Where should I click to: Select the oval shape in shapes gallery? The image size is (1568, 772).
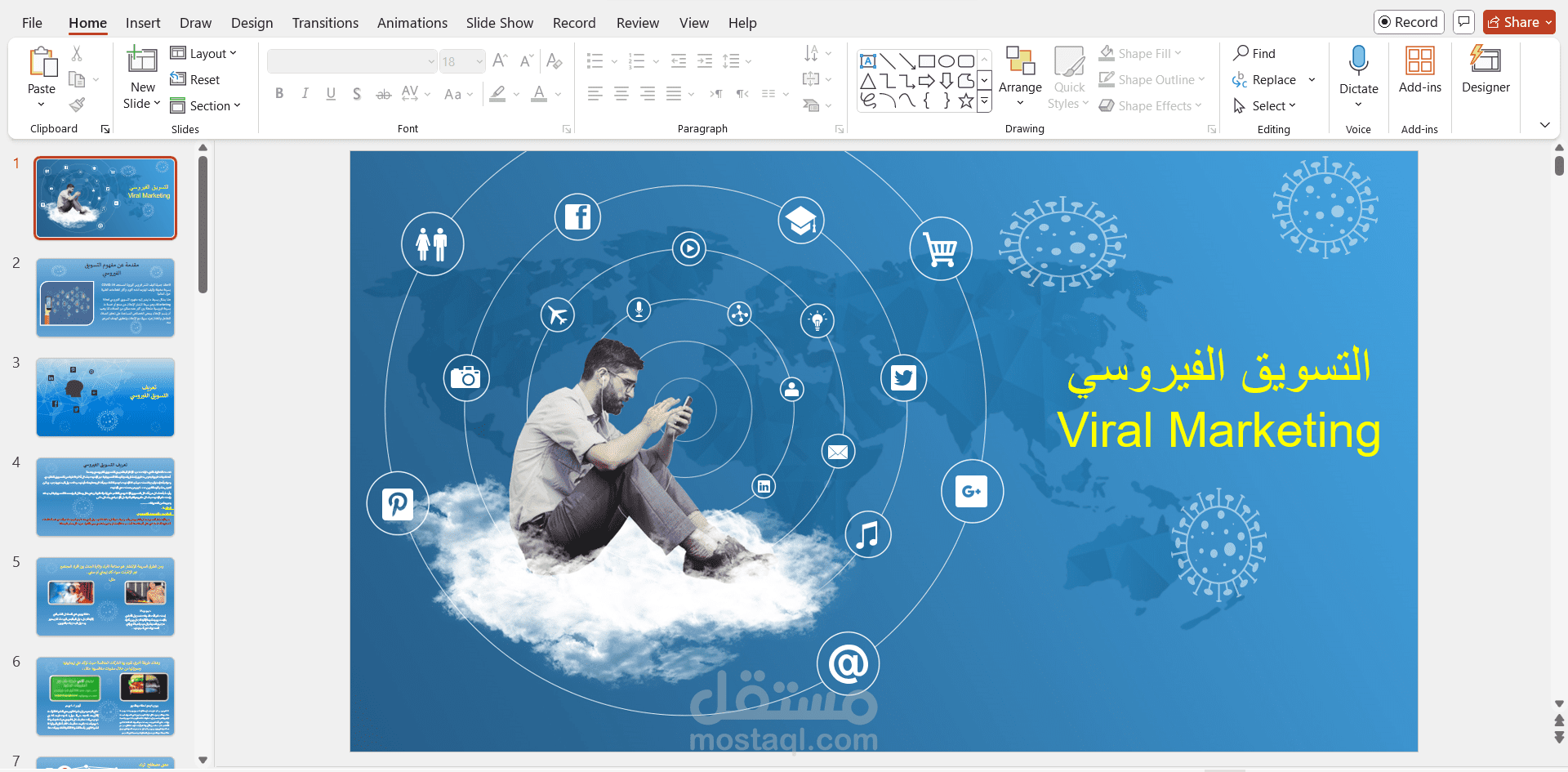point(947,61)
